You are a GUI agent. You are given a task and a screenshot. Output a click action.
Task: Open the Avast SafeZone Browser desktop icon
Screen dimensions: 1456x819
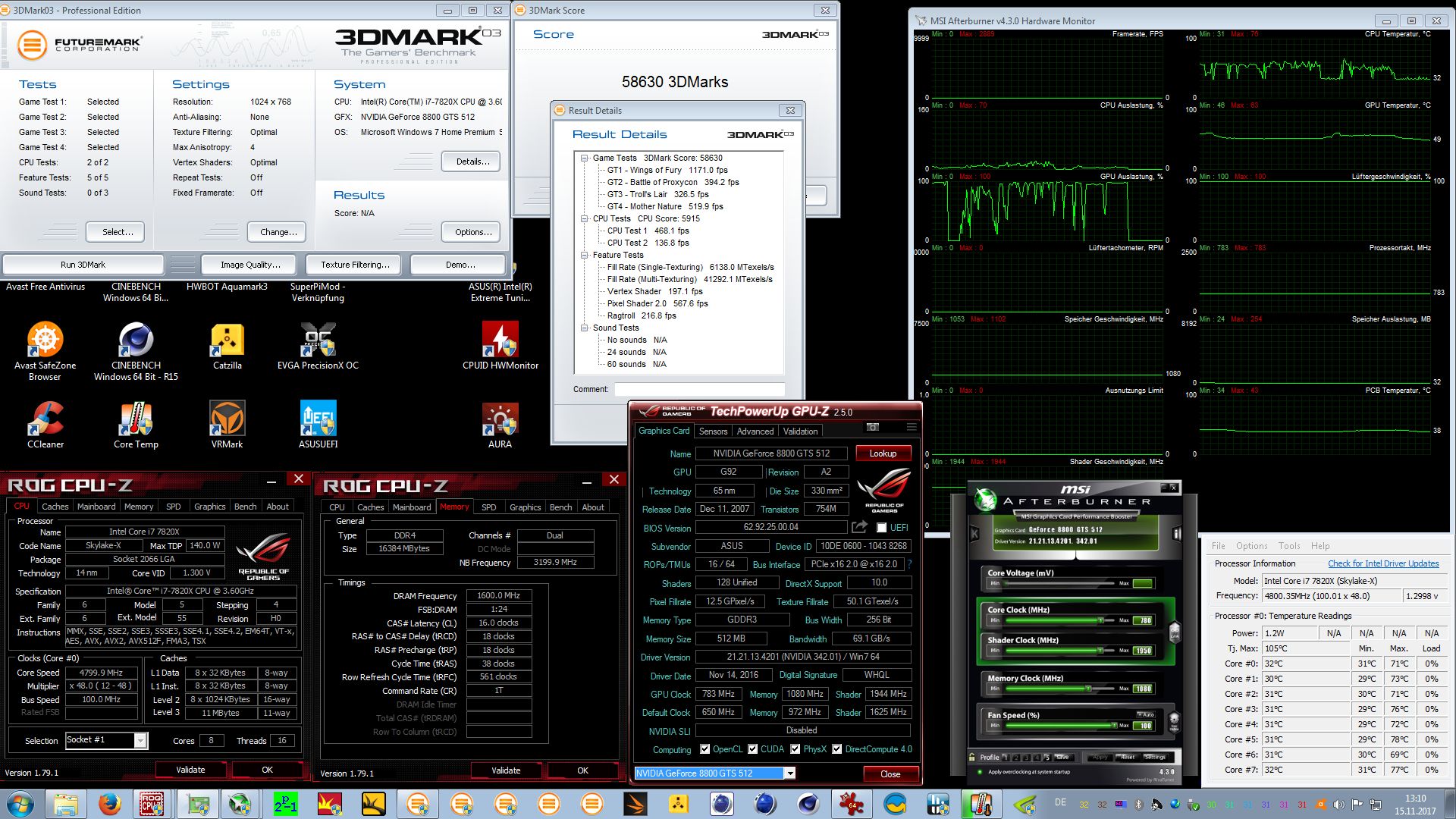45,351
